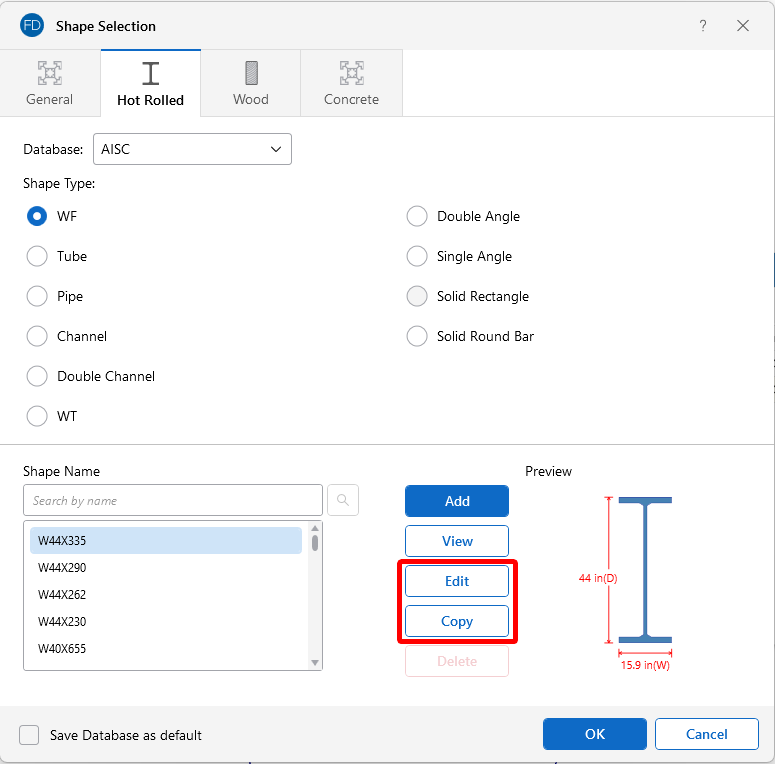Click the Concrete tab icon
Screen dimensions: 775x764
[351, 74]
